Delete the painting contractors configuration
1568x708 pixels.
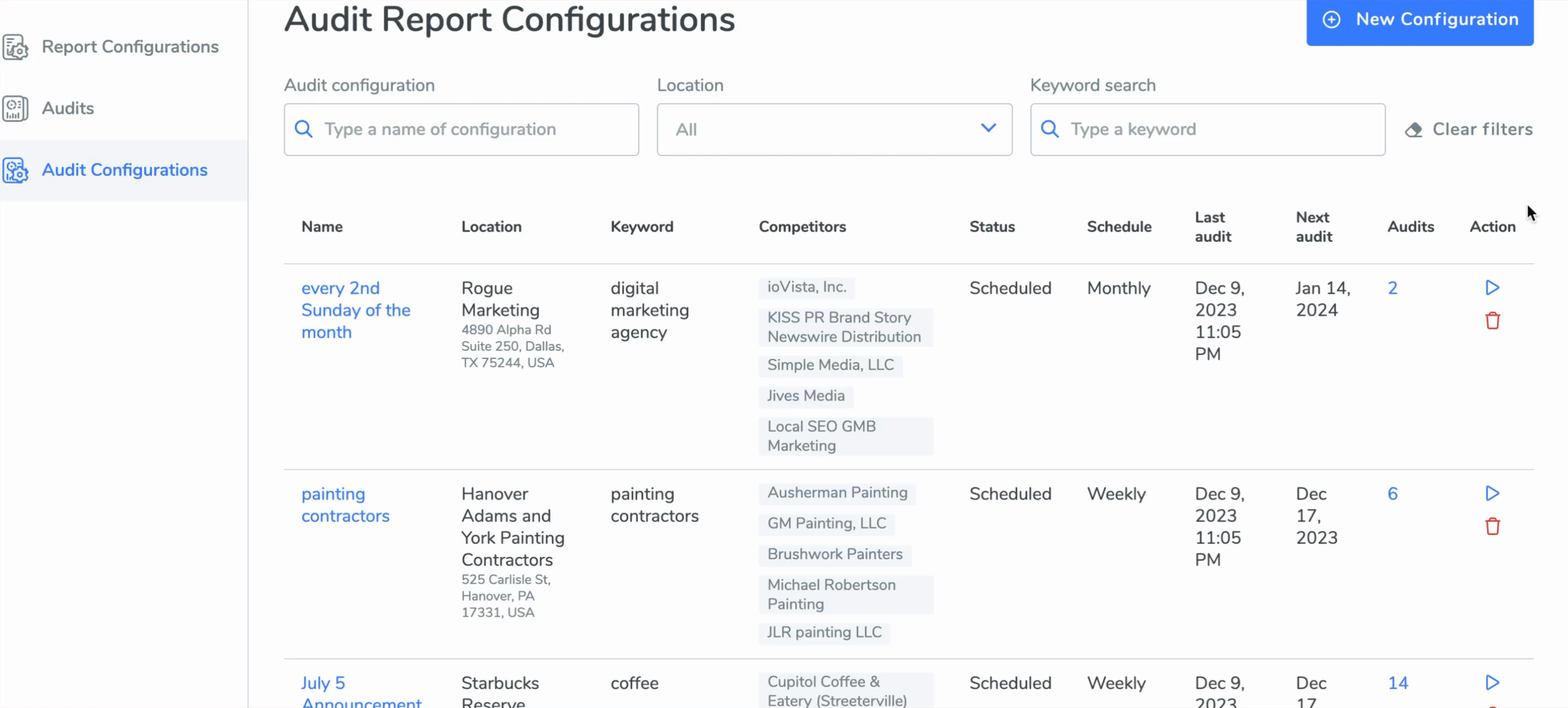click(1492, 526)
